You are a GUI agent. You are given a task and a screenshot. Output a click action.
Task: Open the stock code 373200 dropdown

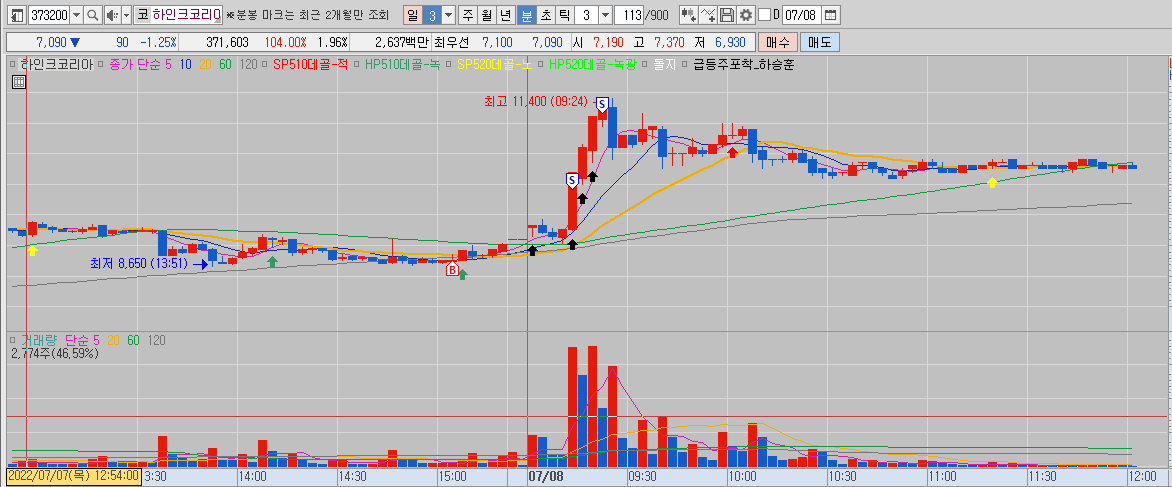tap(75, 14)
